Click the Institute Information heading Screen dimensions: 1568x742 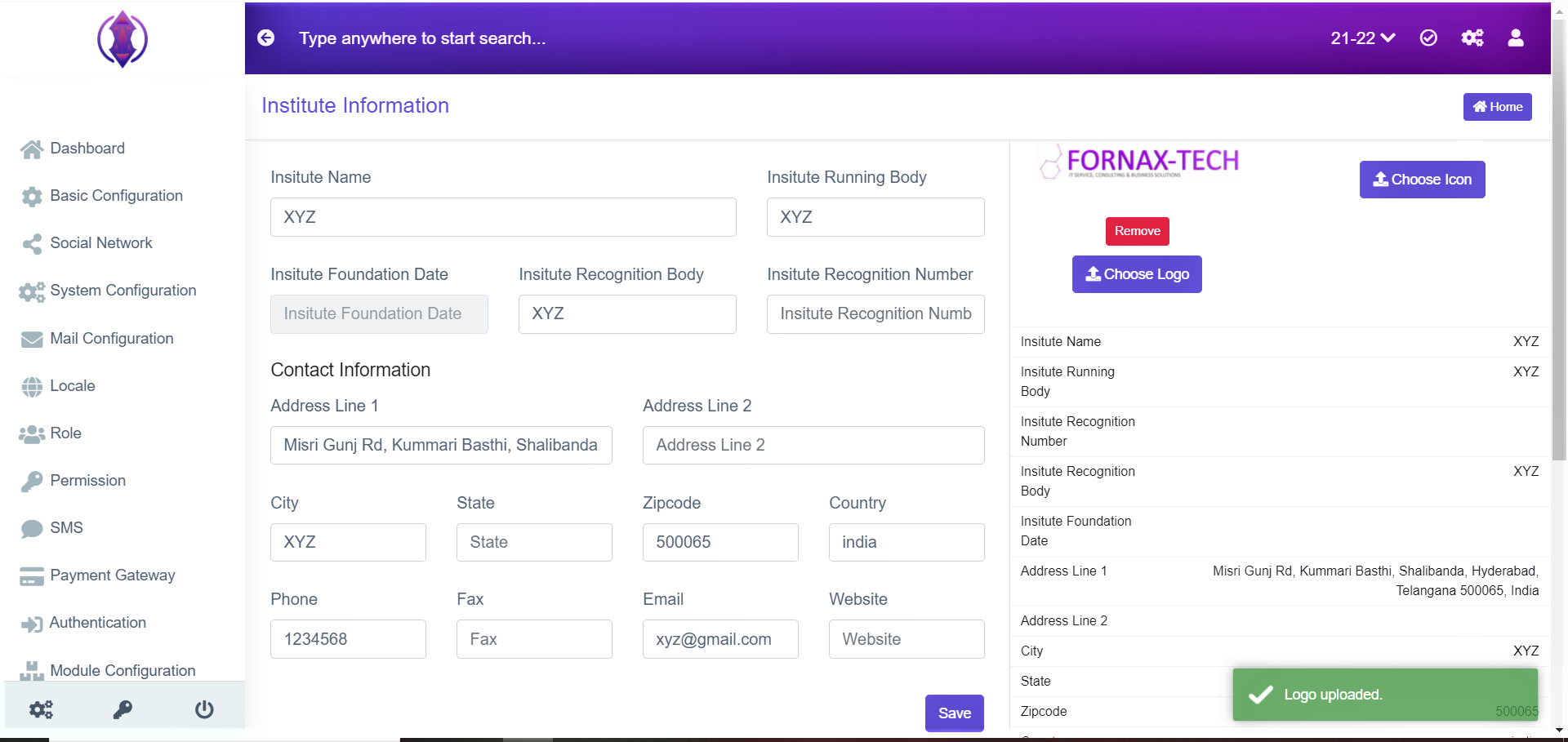coord(355,106)
